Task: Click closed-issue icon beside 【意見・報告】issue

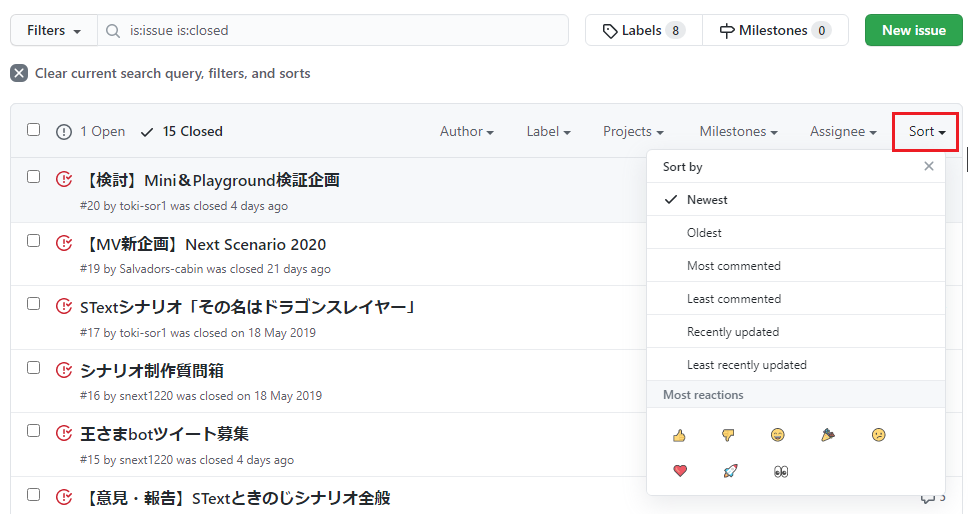Action: (64, 497)
